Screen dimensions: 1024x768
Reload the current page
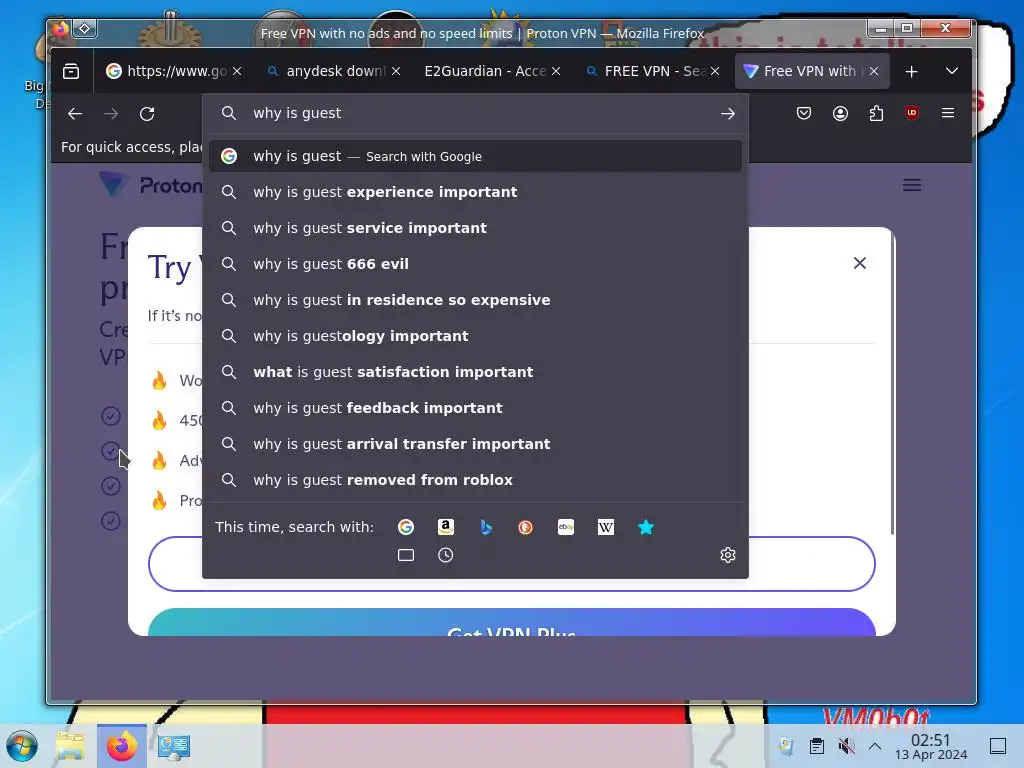(x=147, y=114)
